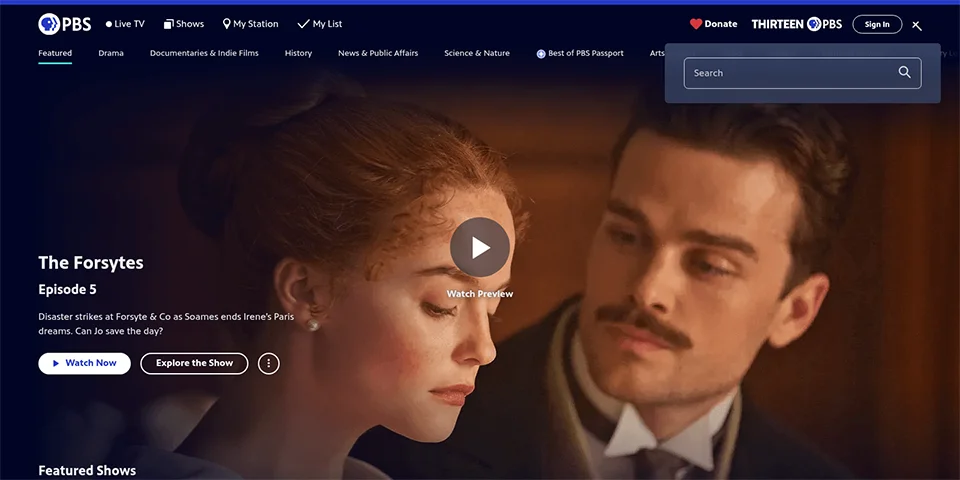Open Live TV
The image size is (960, 480).
tap(125, 24)
